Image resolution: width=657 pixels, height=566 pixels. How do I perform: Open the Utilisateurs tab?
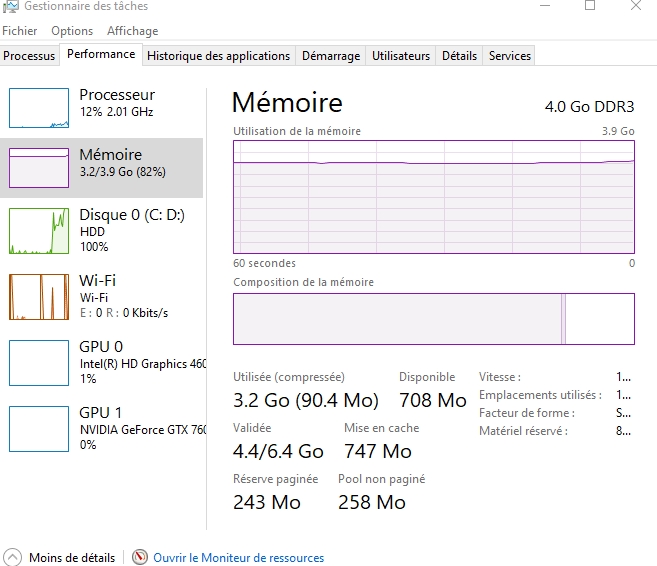pos(401,56)
